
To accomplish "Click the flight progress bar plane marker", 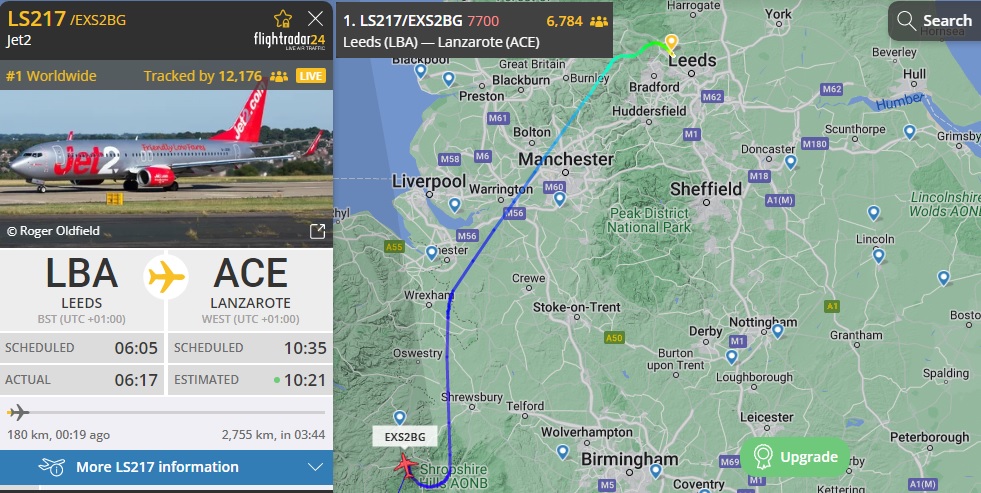I will tap(18, 412).
